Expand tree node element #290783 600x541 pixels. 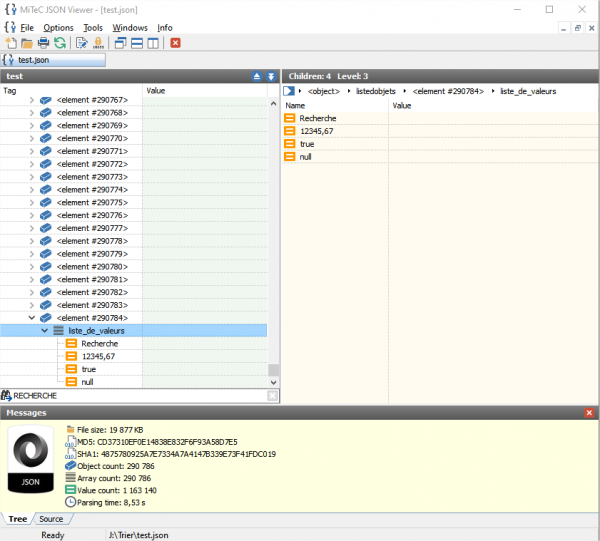(32, 305)
